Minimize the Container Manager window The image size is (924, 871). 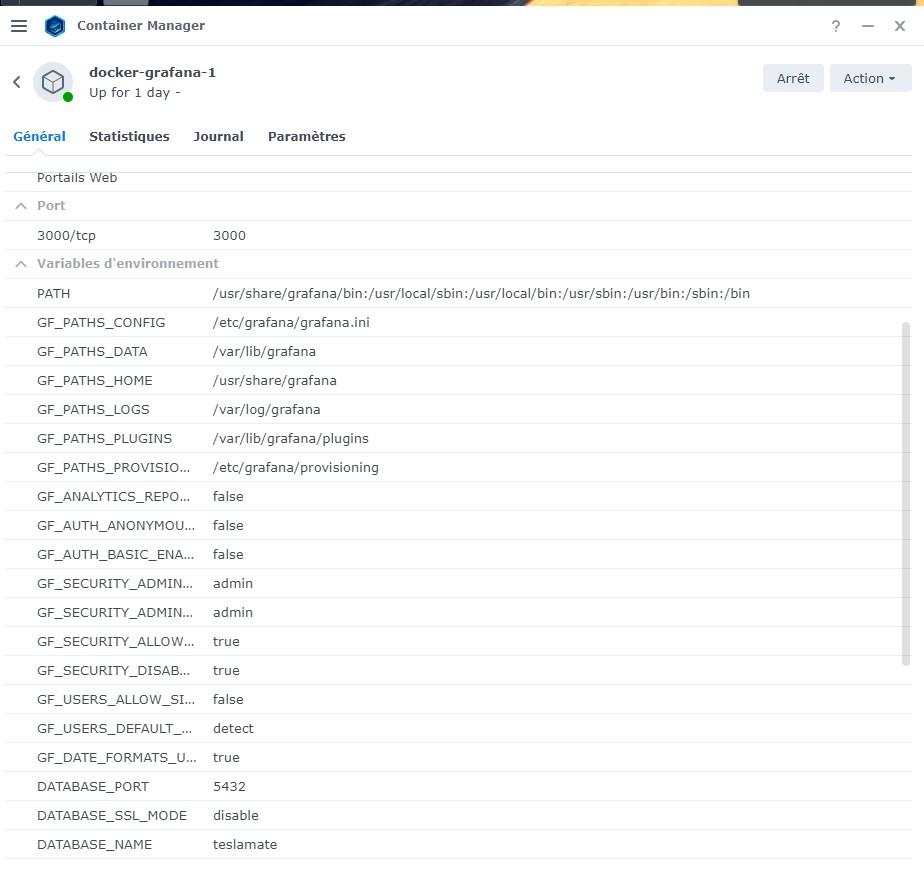point(867,26)
